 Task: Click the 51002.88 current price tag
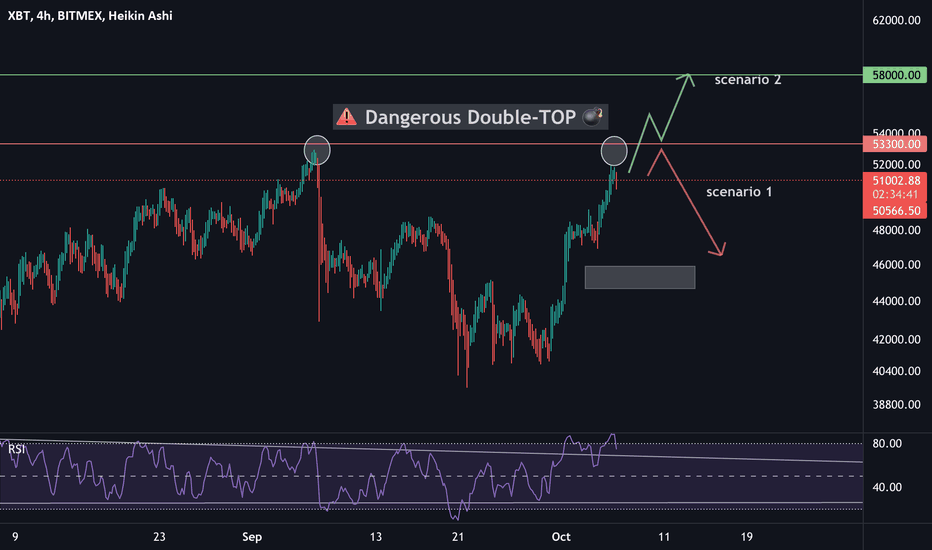pyautogui.click(x=895, y=181)
